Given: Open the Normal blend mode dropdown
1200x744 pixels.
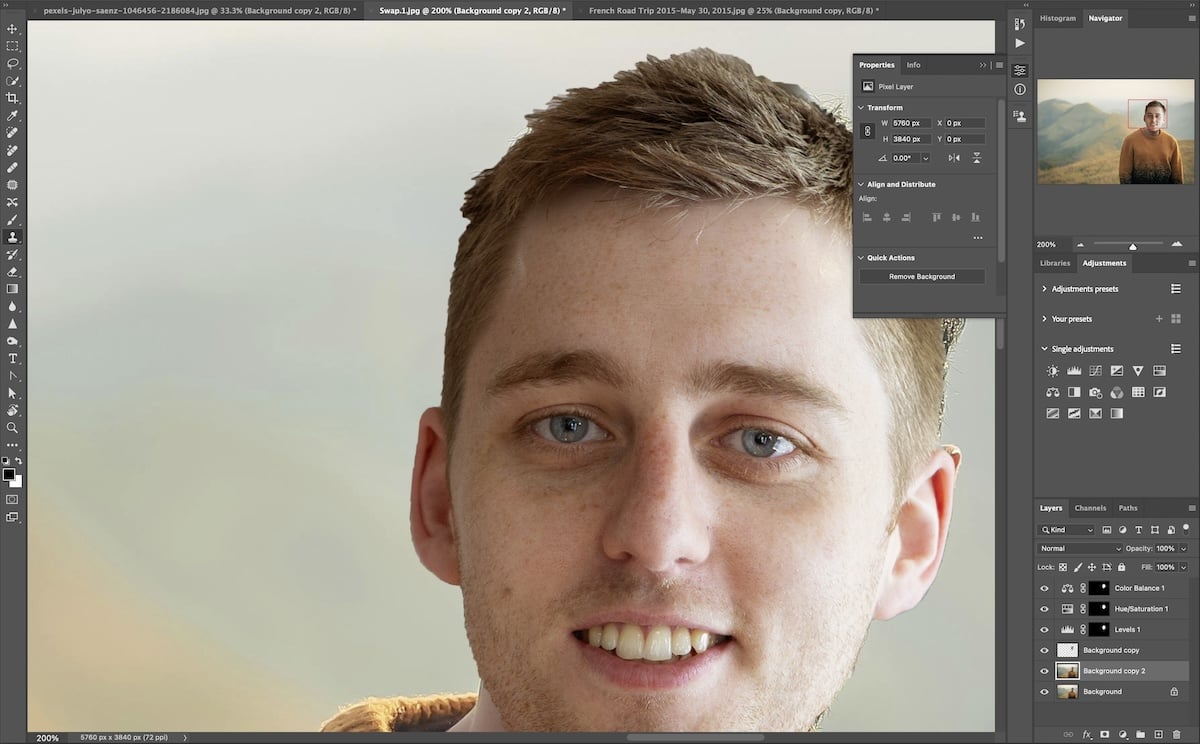Looking at the screenshot, I should [x=1078, y=548].
